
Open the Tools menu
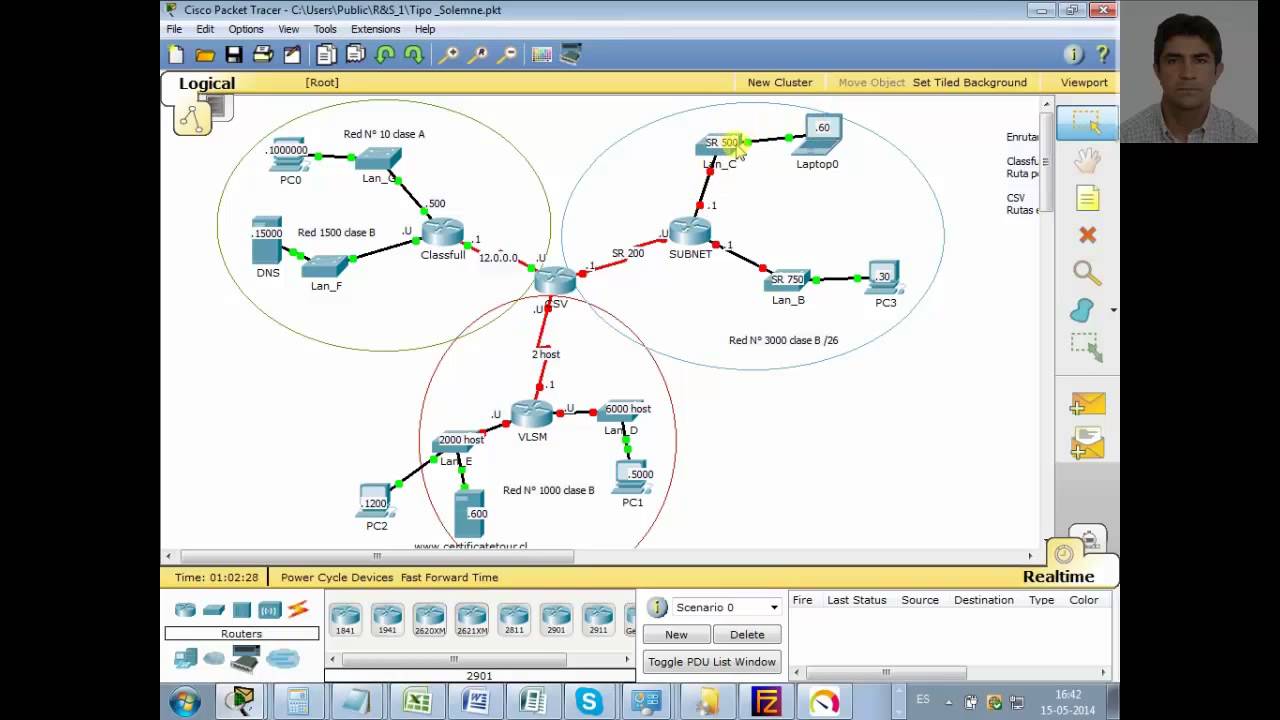point(325,29)
